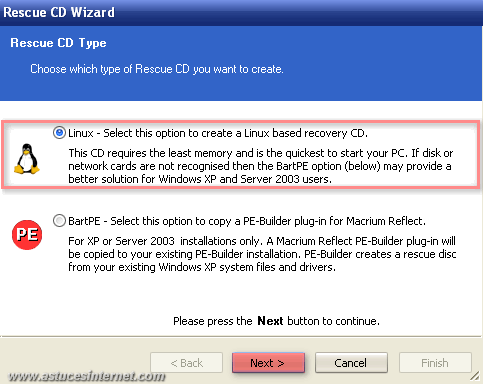Click the window resize grip corner
The height and width of the screenshot is (384, 483).
(475, 377)
